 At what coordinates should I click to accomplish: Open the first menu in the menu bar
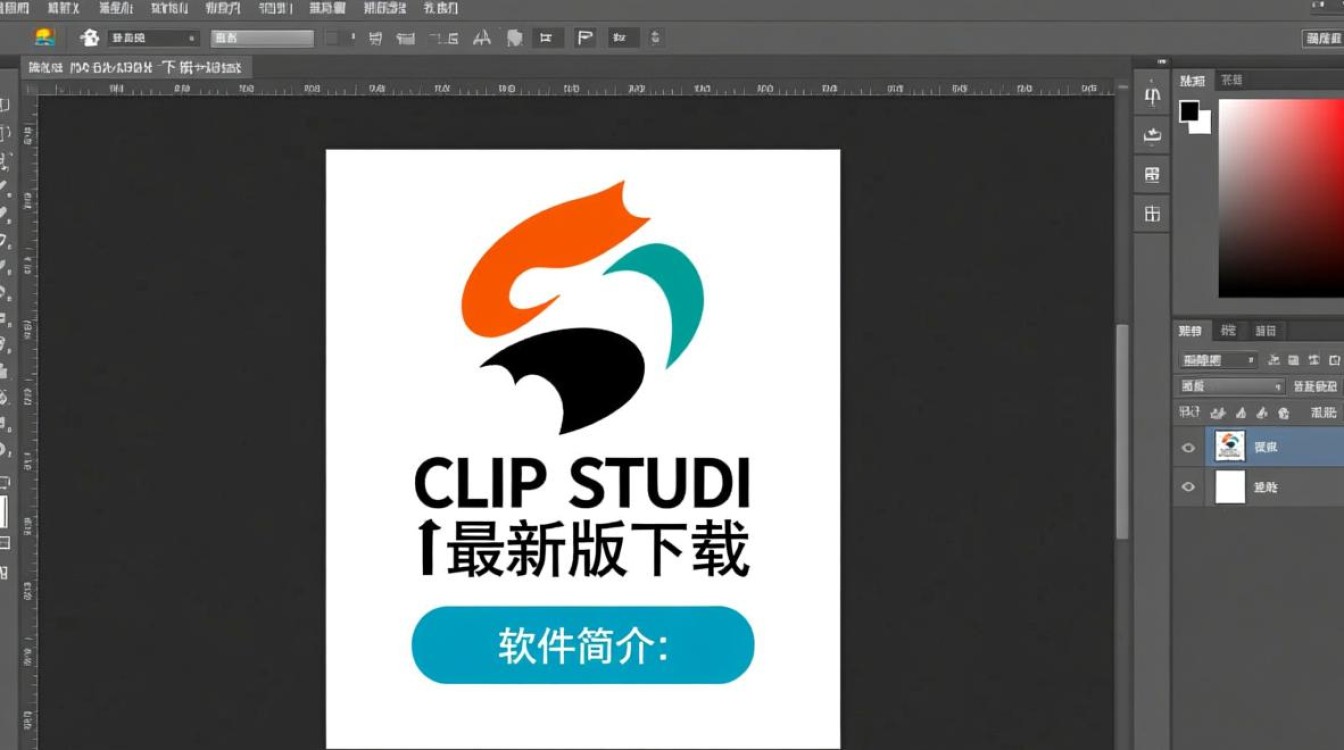coord(15,8)
